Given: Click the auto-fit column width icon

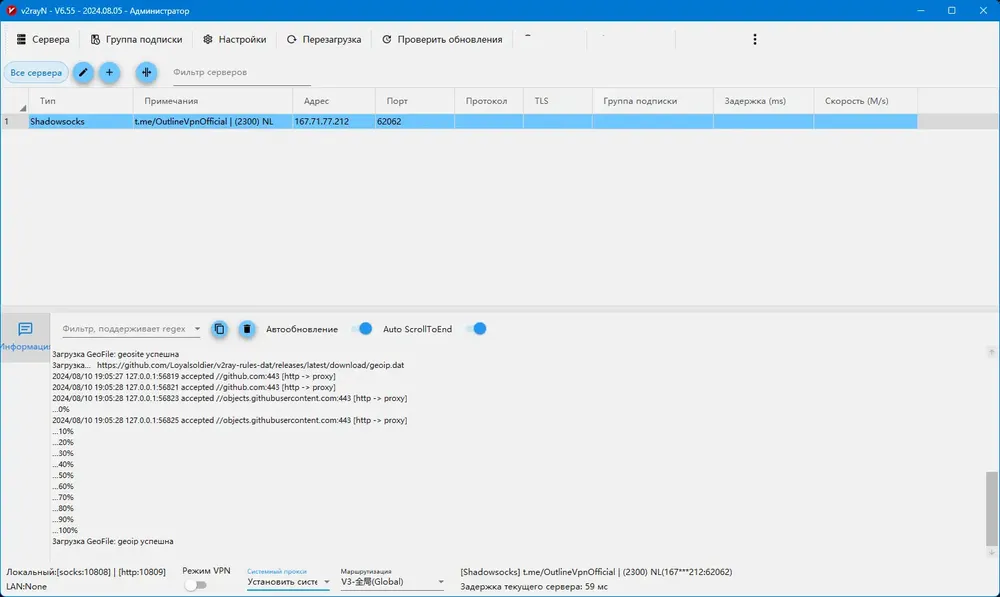Looking at the screenshot, I should coord(146,73).
